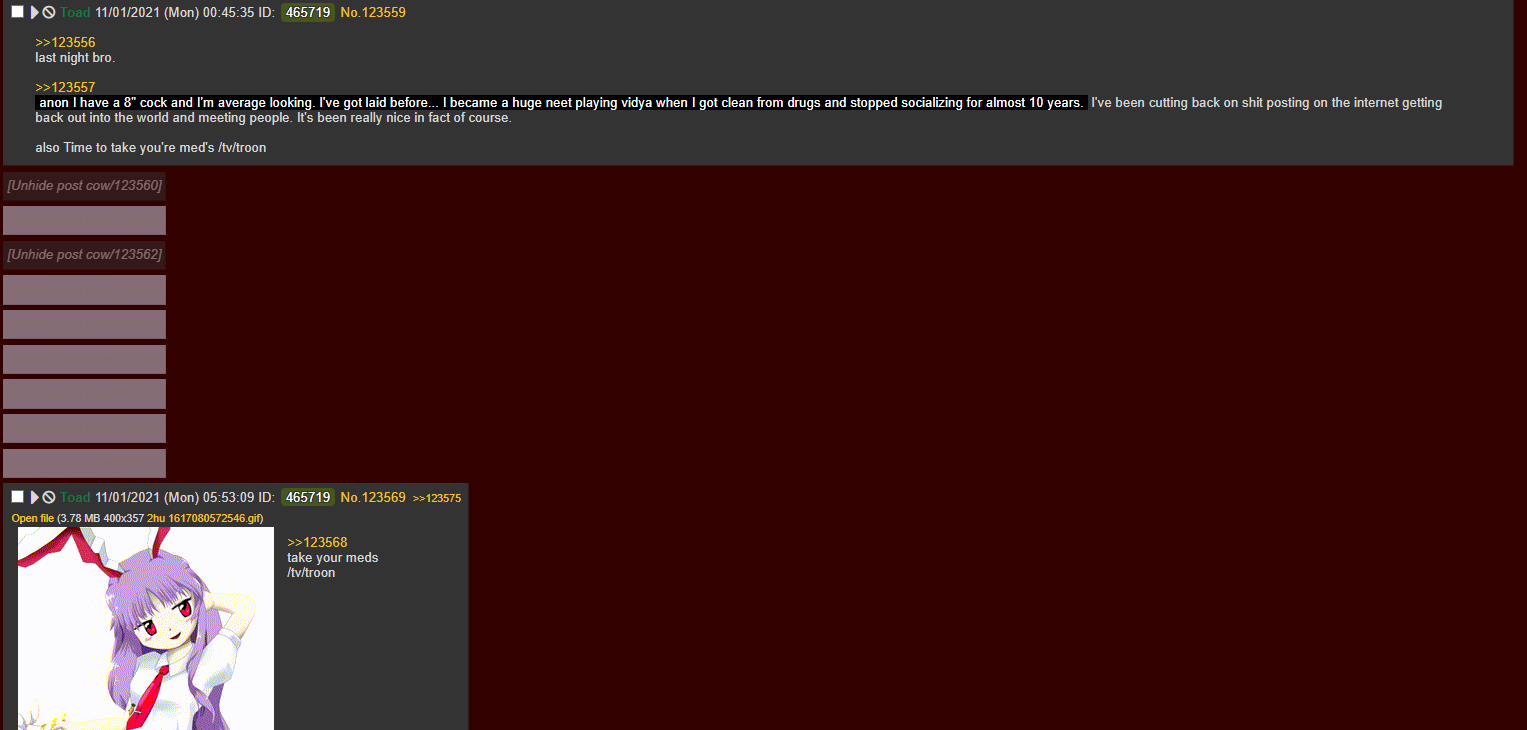Click the file info "3.78 MB 400x357"
1527x730 pixels.
pyautogui.click(x=103, y=518)
